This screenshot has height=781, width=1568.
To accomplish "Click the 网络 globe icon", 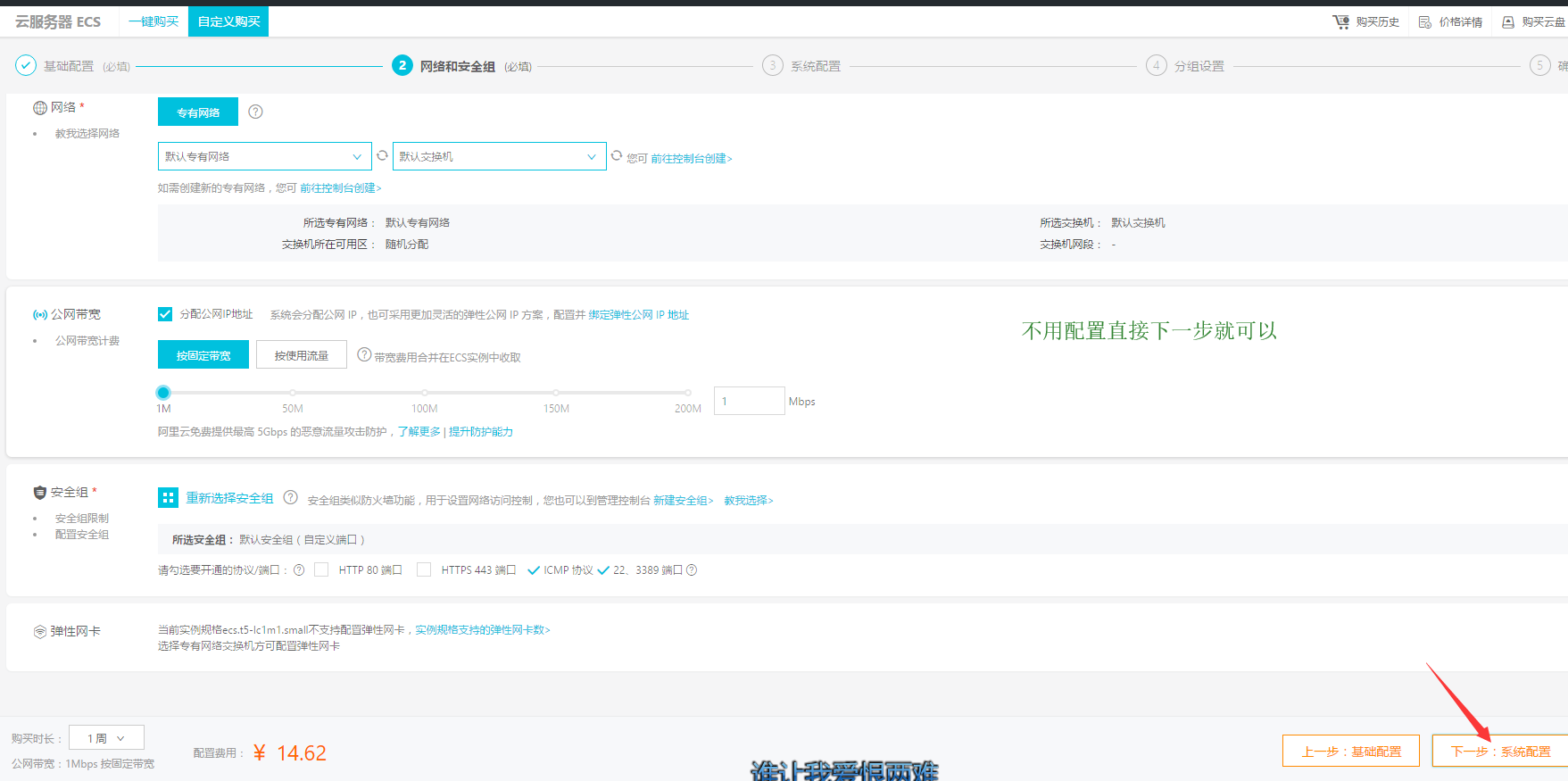I will tap(40, 107).
